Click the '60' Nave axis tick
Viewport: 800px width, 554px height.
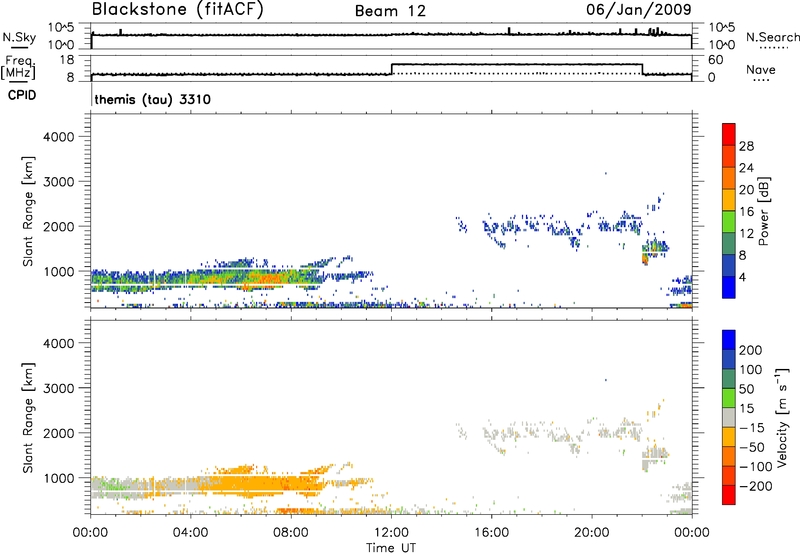click(715, 60)
